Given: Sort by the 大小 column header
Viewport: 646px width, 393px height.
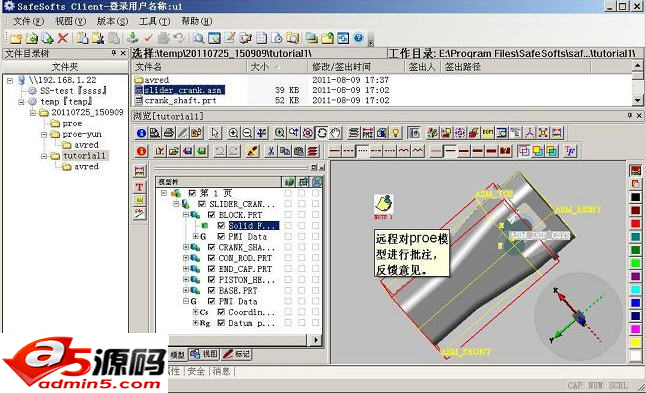Looking at the screenshot, I should 277,67.
